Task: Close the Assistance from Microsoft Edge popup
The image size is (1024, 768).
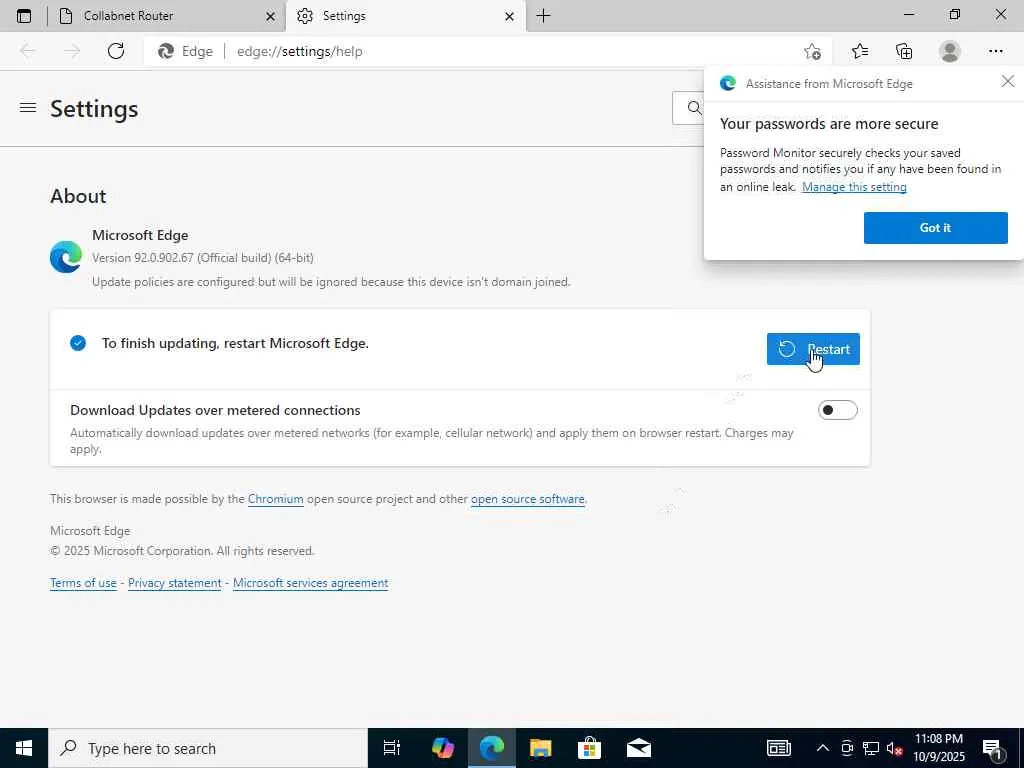Action: point(1008,81)
